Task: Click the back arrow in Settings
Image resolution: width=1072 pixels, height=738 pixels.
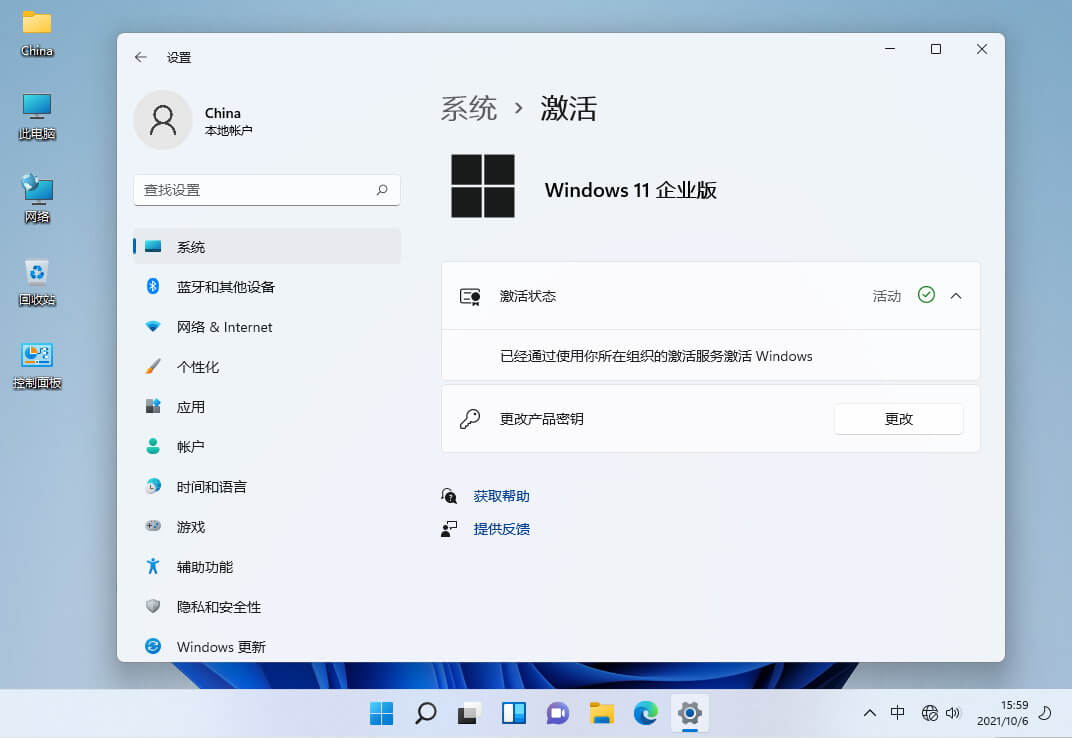Action: click(140, 57)
